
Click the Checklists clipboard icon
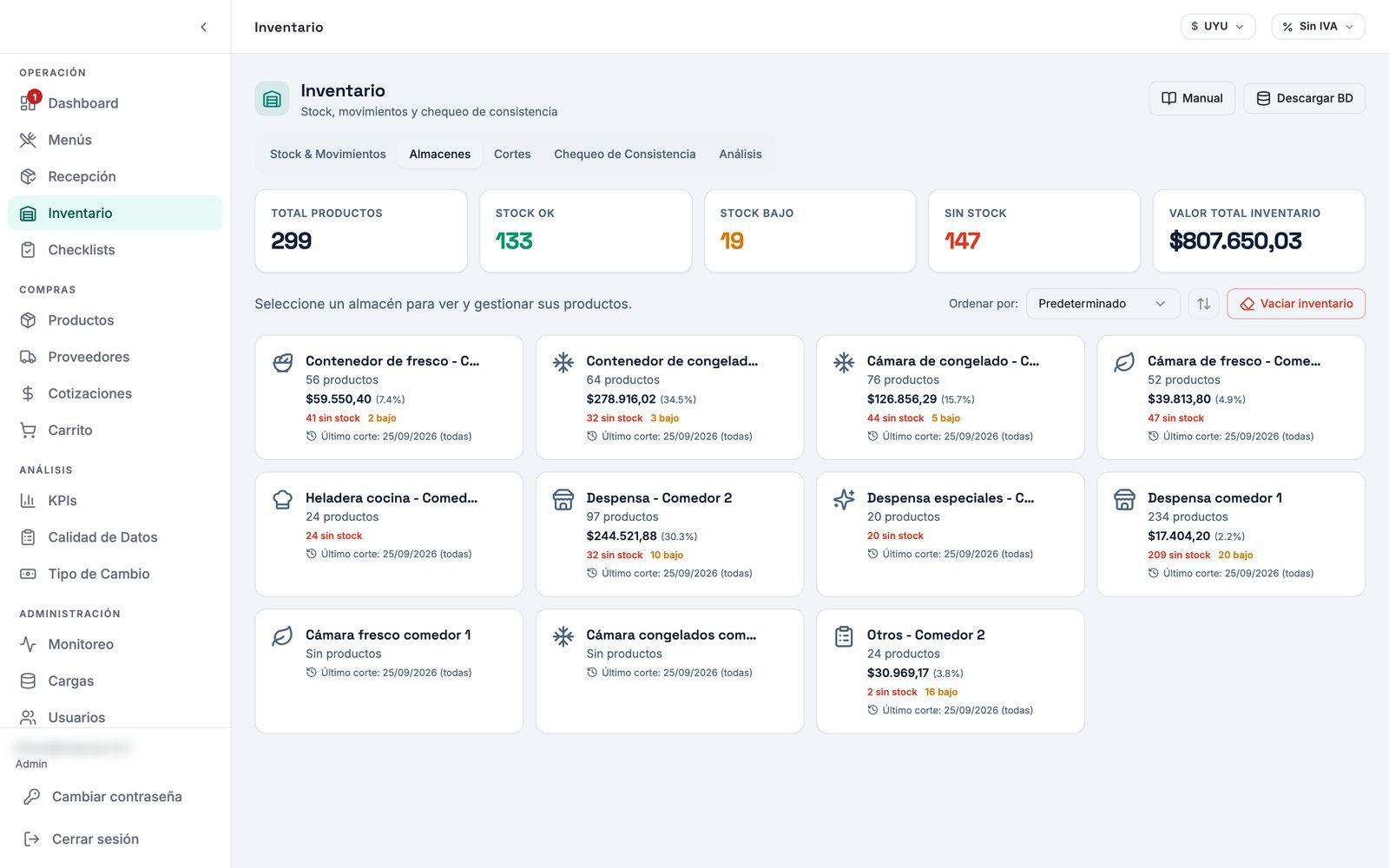click(28, 250)
